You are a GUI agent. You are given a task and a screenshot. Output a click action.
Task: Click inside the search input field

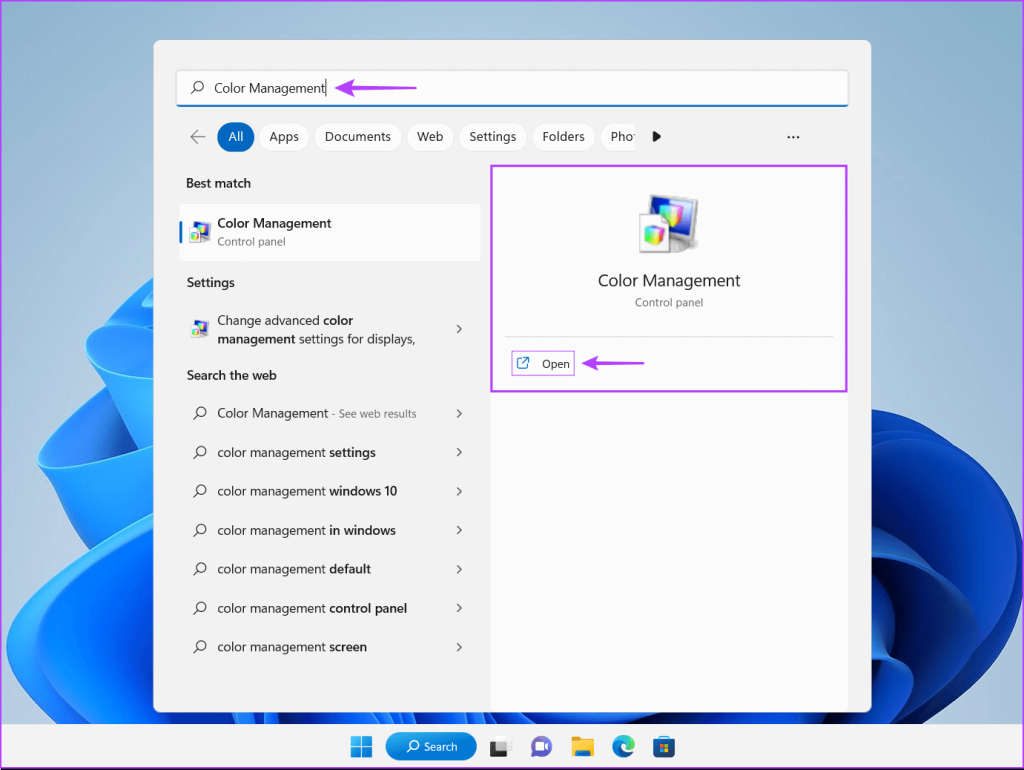pos(400,88)
